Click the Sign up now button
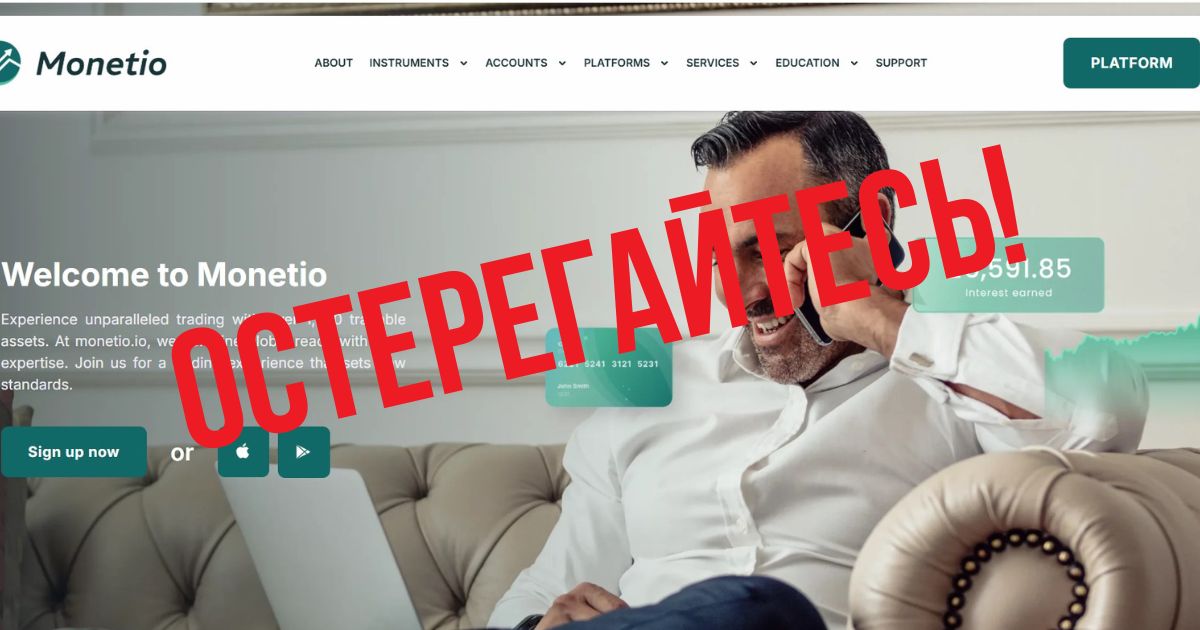 pyautogui.click(x=73, y=452)
